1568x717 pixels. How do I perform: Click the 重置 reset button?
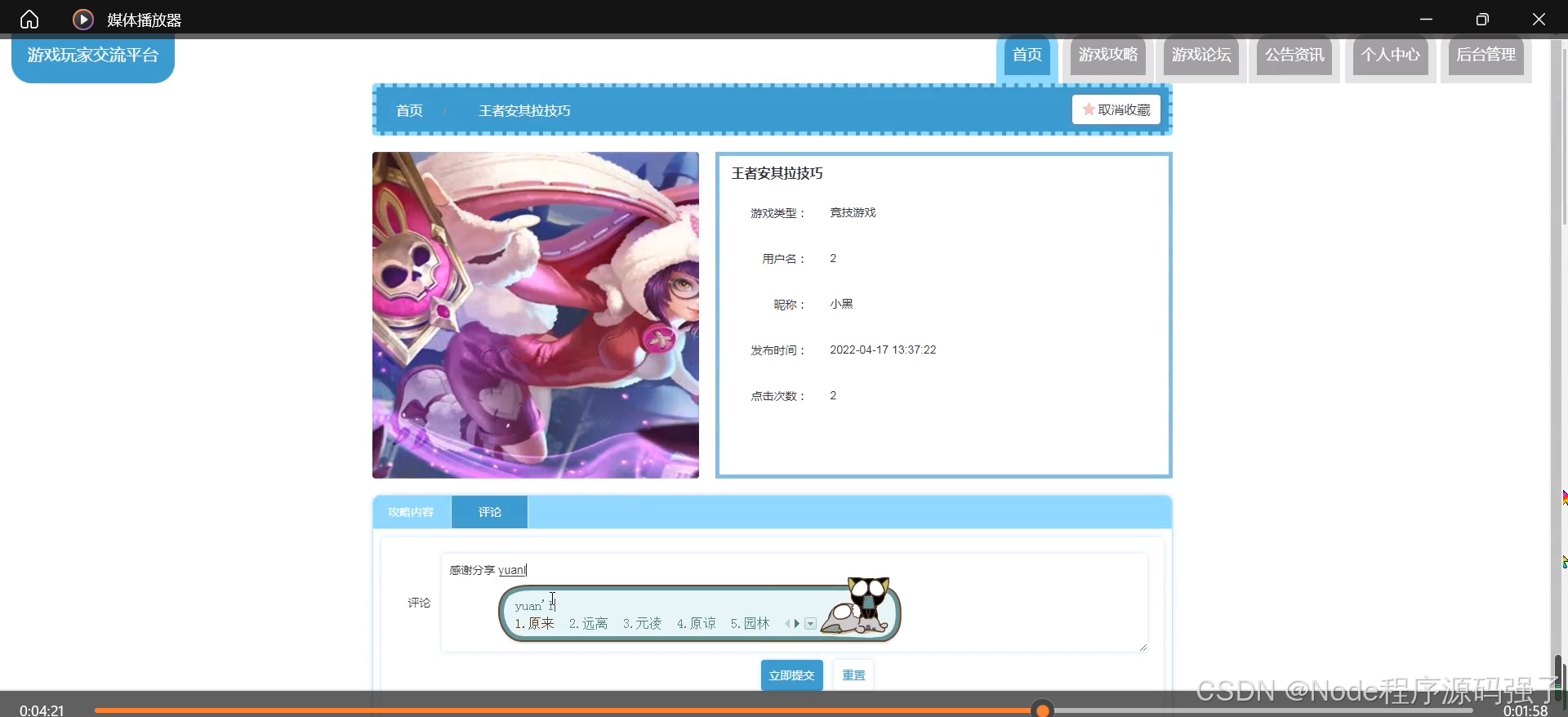(853, 675)
